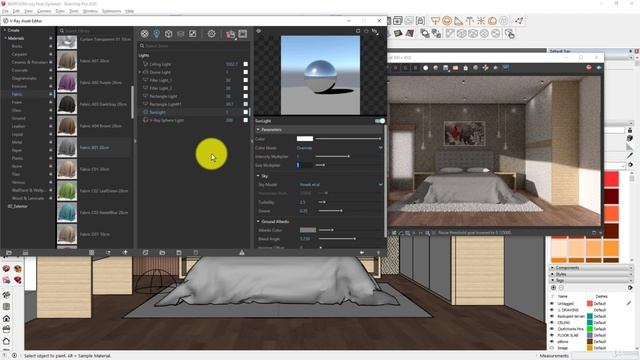
Task: Open Textures tab icon in Asset Editor
Action: (193, 34)
